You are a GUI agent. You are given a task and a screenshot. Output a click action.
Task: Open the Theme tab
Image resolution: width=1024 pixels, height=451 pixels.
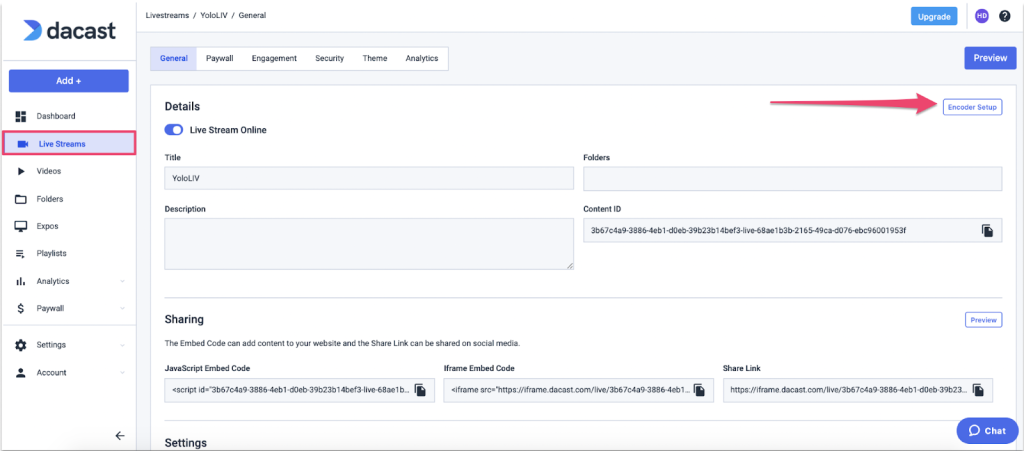(375, 58)
